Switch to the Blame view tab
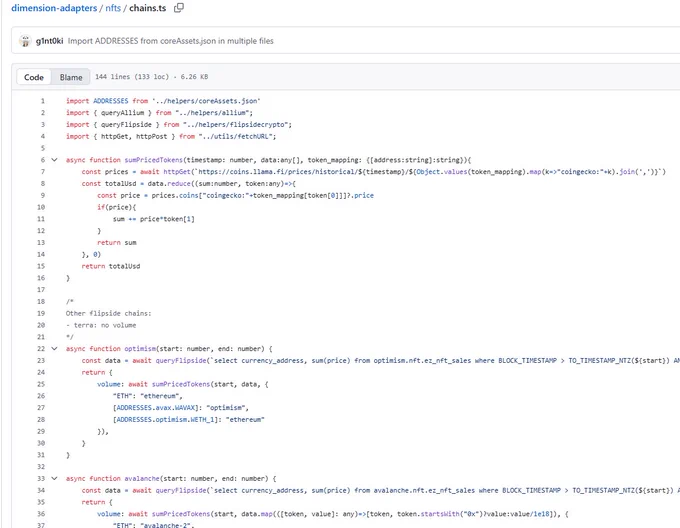The width and height of the screenshot is (680, 528). (x=71, y=77)
